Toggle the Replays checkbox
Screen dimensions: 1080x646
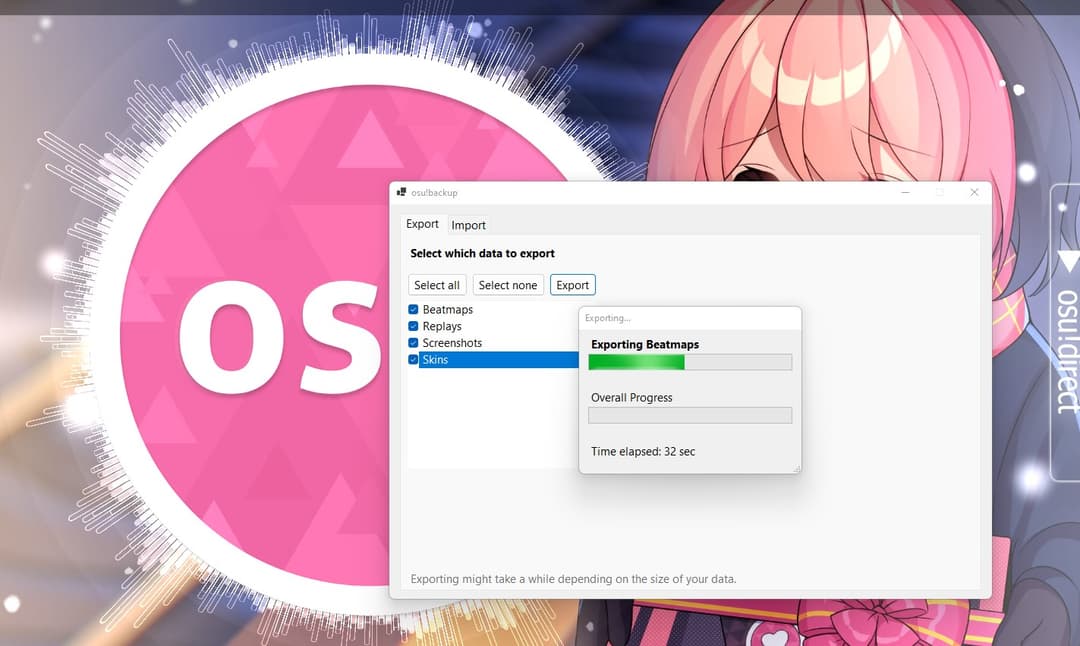coord(411,326)
